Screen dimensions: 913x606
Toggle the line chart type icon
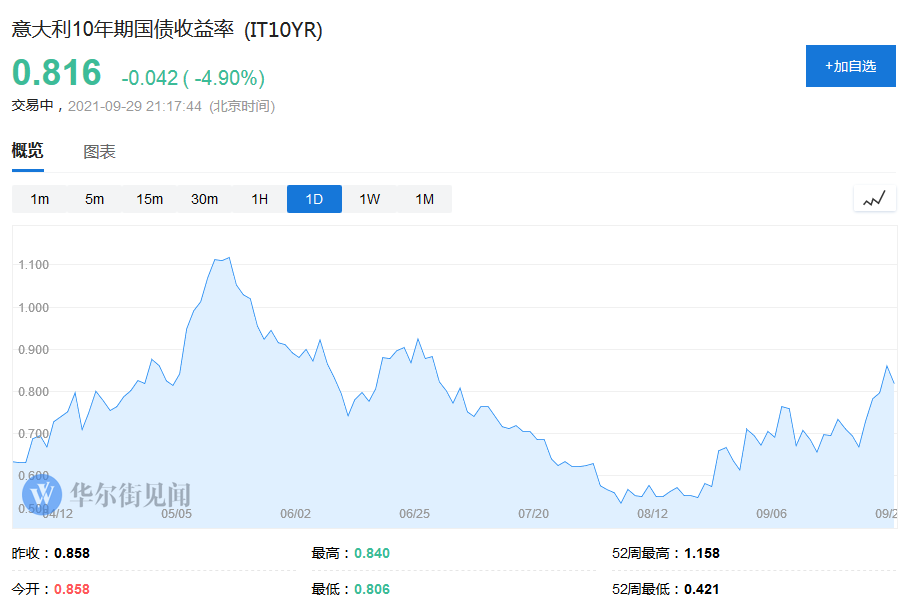click(x=875, y=199)
